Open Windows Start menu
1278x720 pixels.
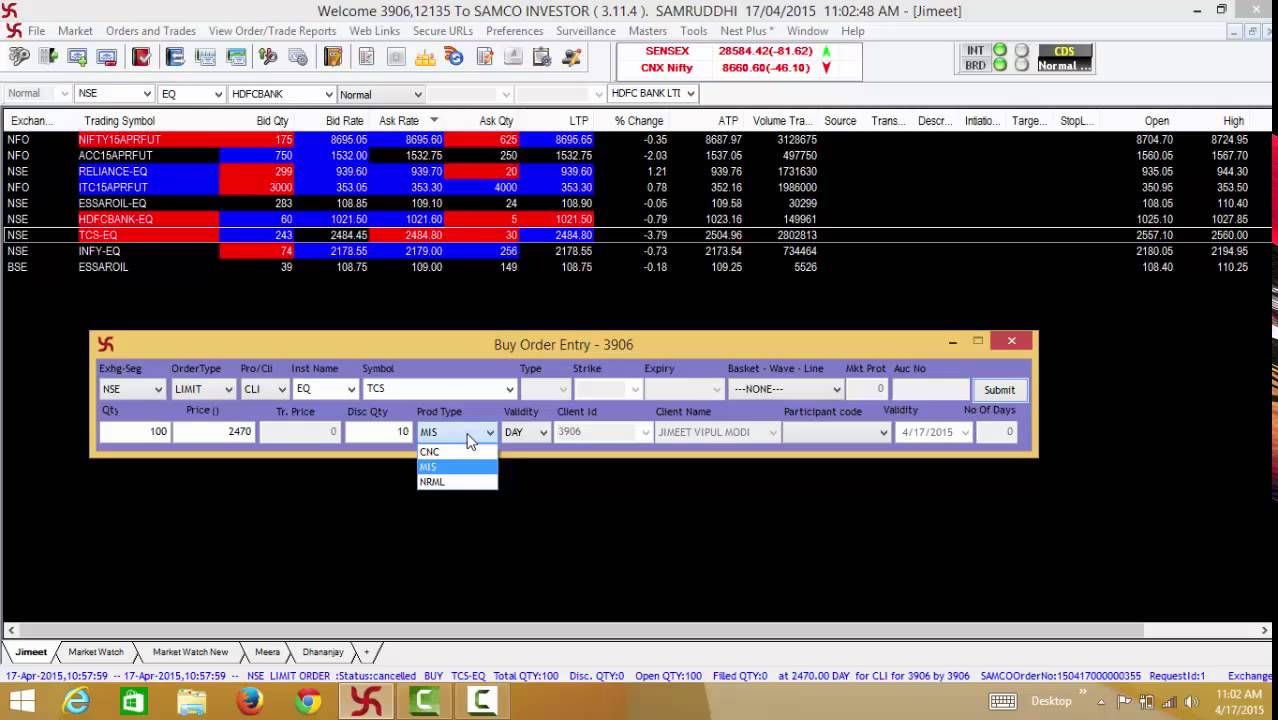[x=21, y=701]
